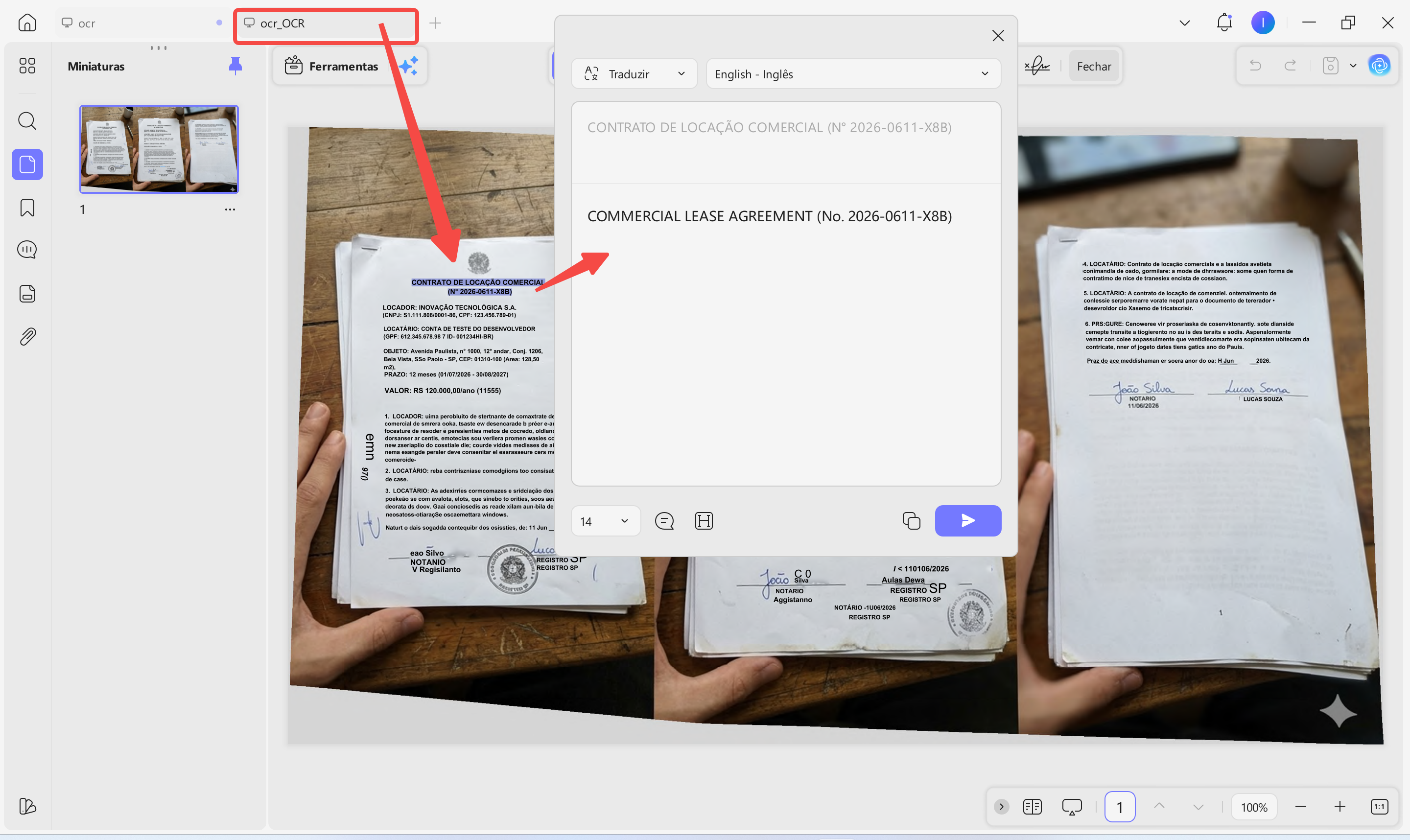Select page 1 thumbnail

(159, 149)
